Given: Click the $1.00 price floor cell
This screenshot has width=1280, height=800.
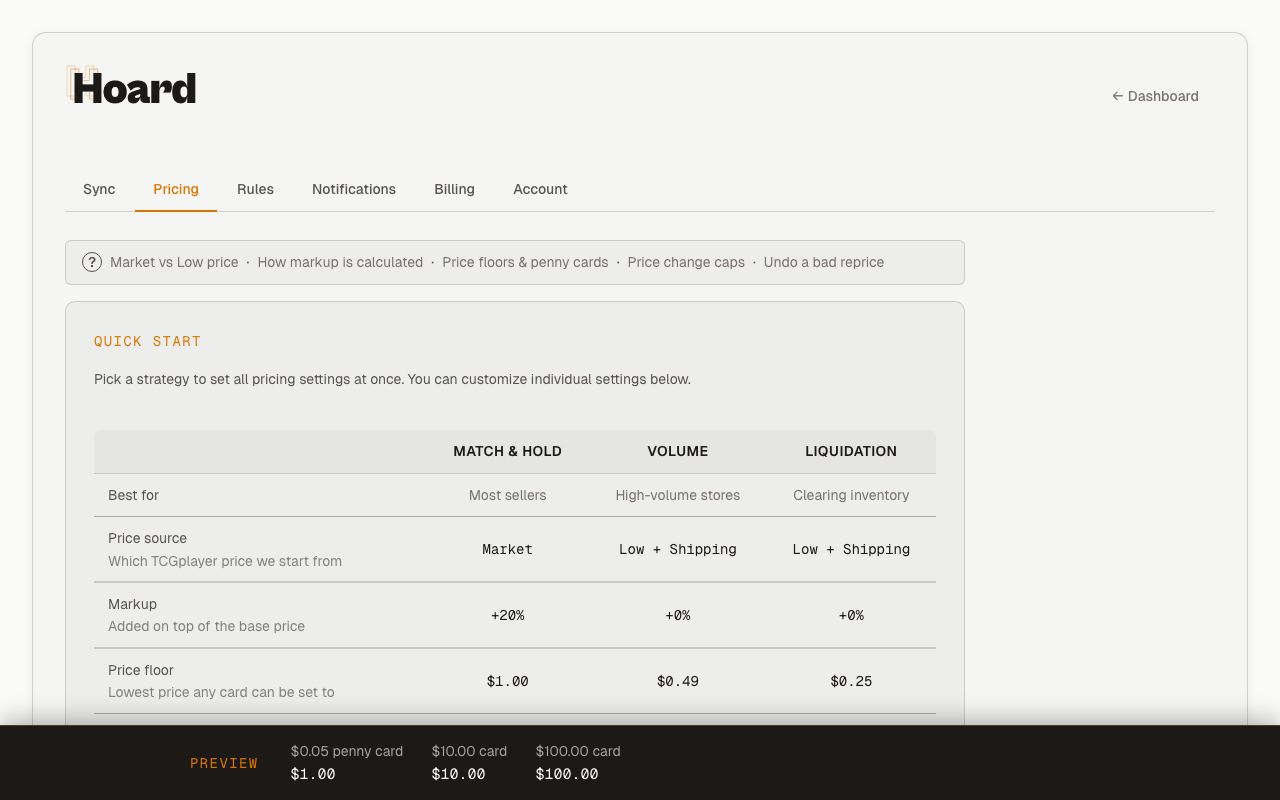Looking at the screenshot, I should pos(507,681).
